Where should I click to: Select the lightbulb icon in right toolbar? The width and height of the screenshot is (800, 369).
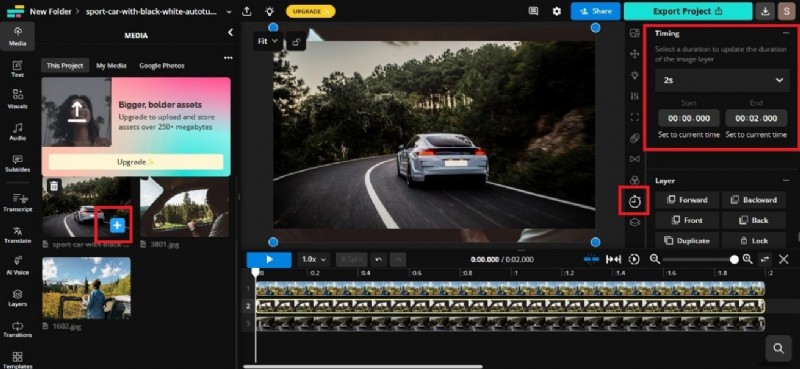[x=635, y=75]
